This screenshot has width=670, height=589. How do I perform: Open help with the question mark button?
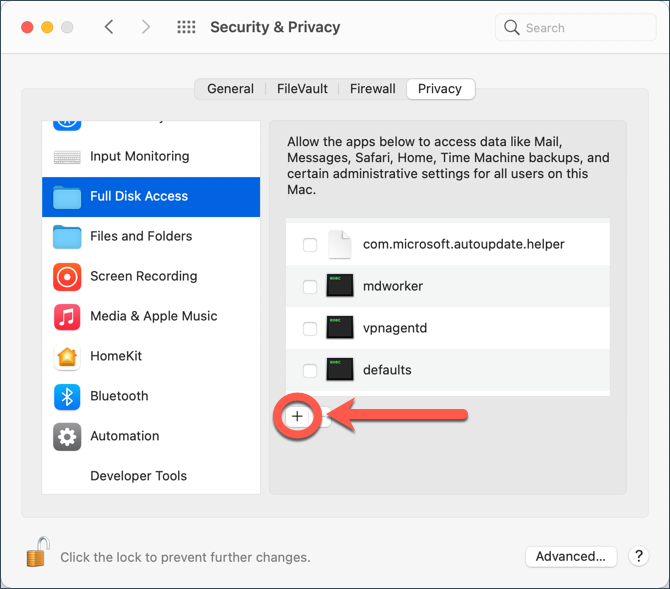coord(638,556)
